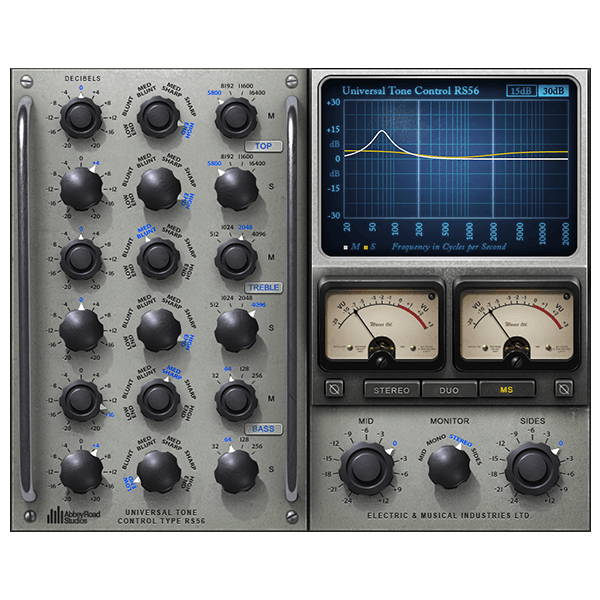Set MONITOR to MID label

(422, 455)
